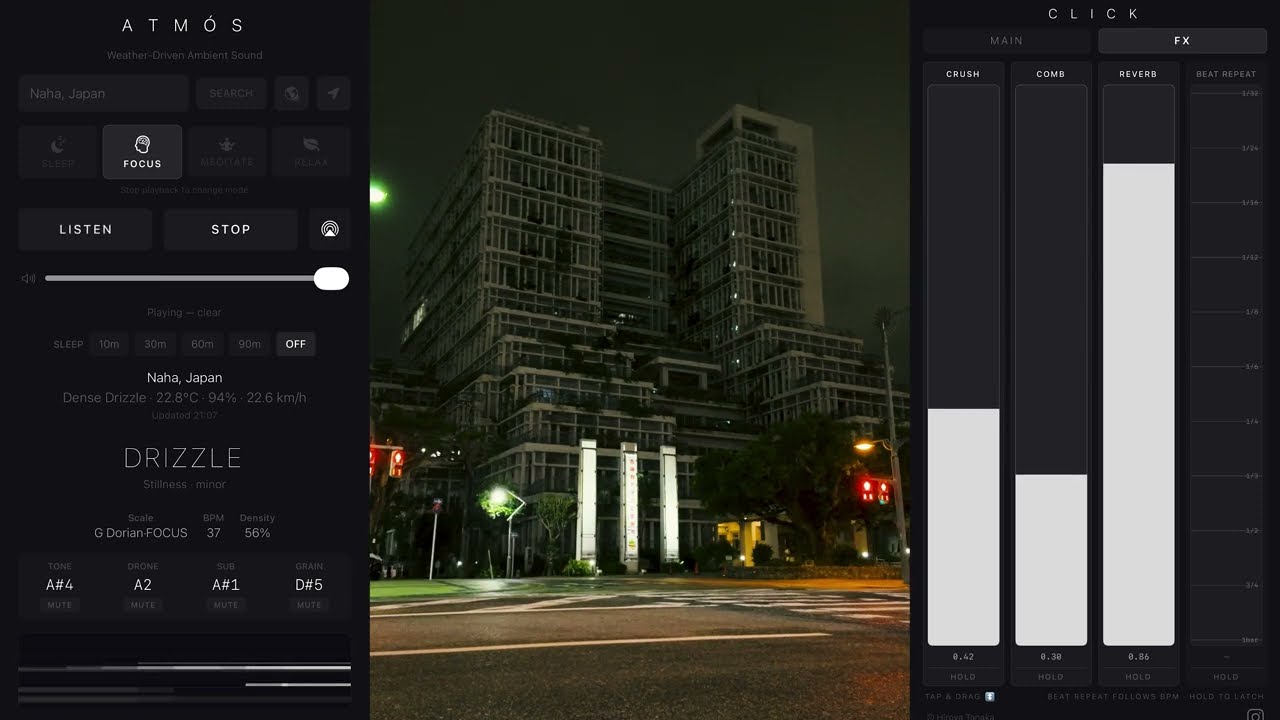Click the 'G Dorian·FOCUS' scale text
The height and width of the screenshot is (720, 1280).
(x=141, y=533)
